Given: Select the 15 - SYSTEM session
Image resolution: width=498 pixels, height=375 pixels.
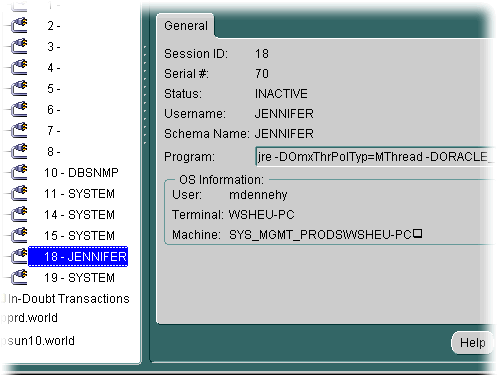Looking at the screenshot, I should point(79,236).
